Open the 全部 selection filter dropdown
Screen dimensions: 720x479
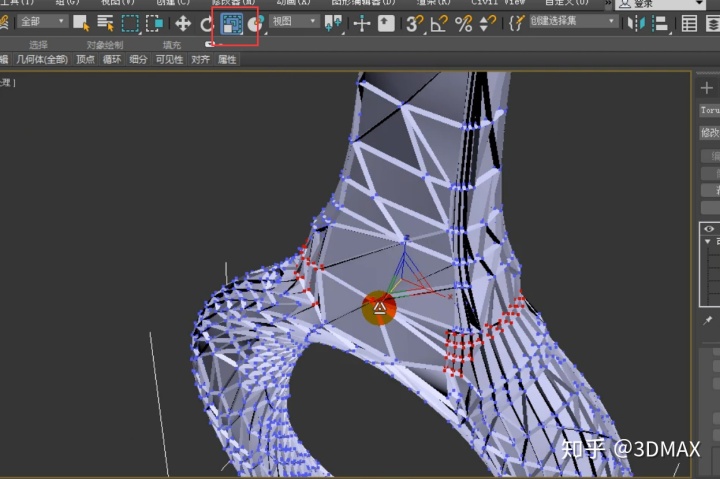click(x=43, y=22)
